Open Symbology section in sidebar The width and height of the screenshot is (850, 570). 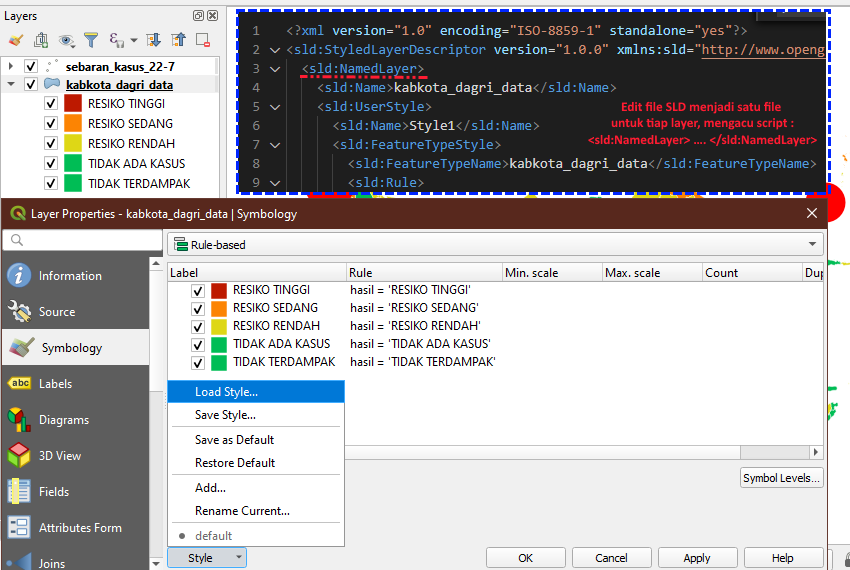pyautogui.click(x=75, y=348)
